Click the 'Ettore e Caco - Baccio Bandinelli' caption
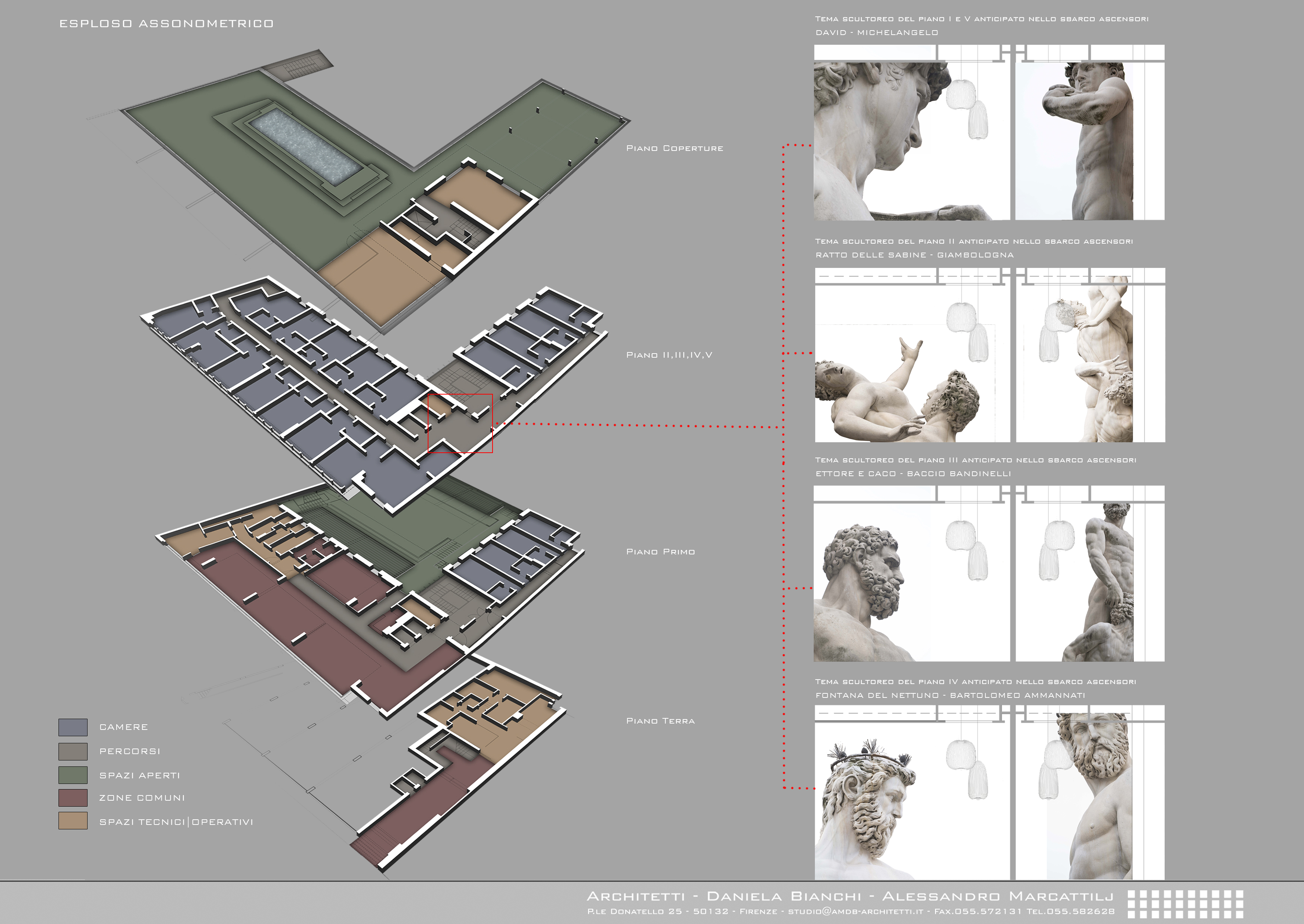Image resolution: width=1304 pixels, height=924 pixels. coord(913,474)
